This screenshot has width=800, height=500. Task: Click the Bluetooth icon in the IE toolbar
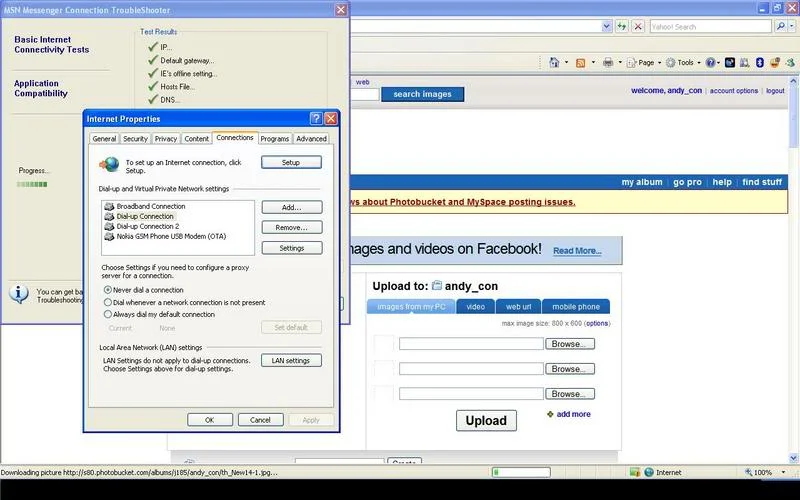click(760, 63)
